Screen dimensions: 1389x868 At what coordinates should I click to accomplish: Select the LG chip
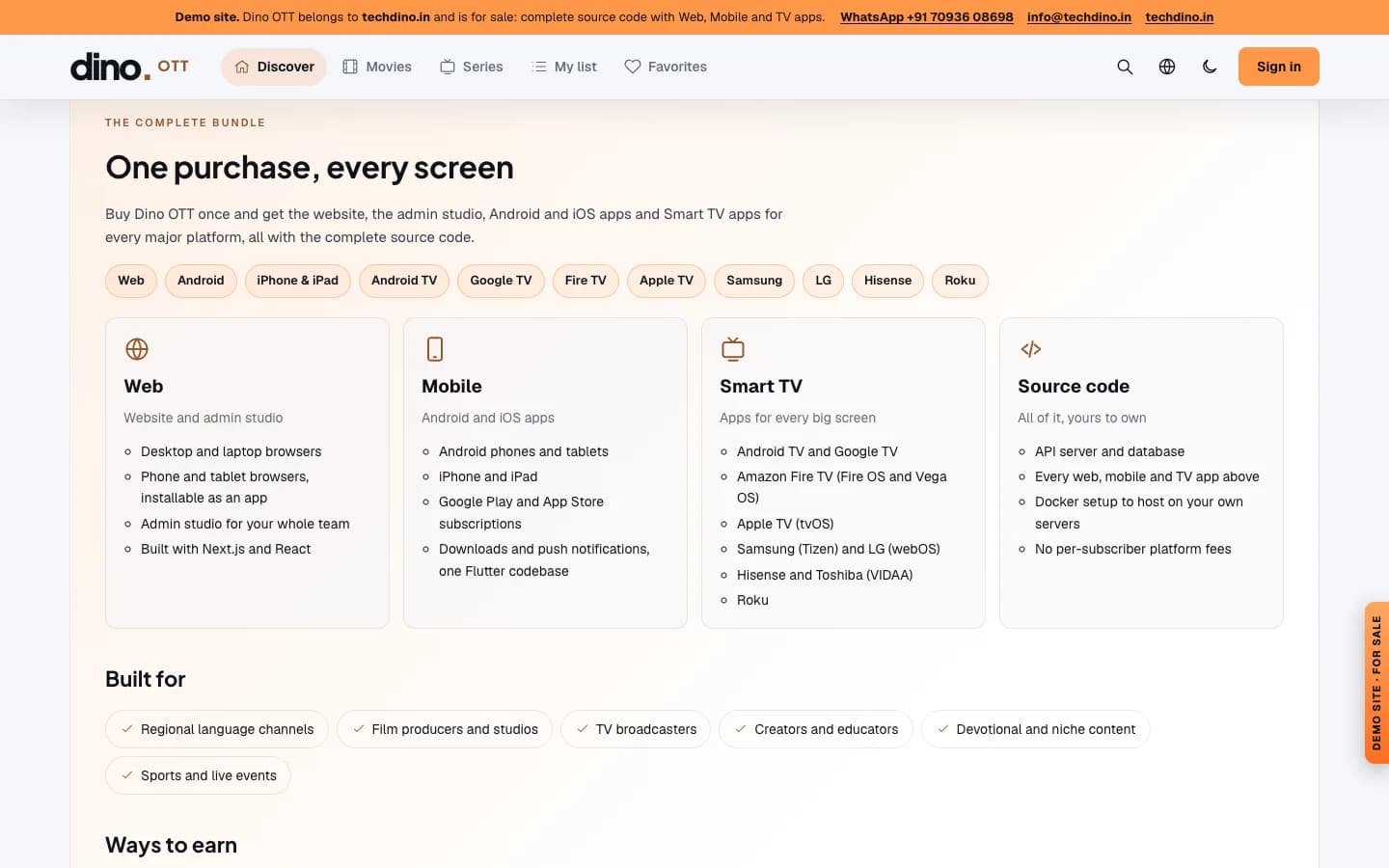(x=823, y=281)
